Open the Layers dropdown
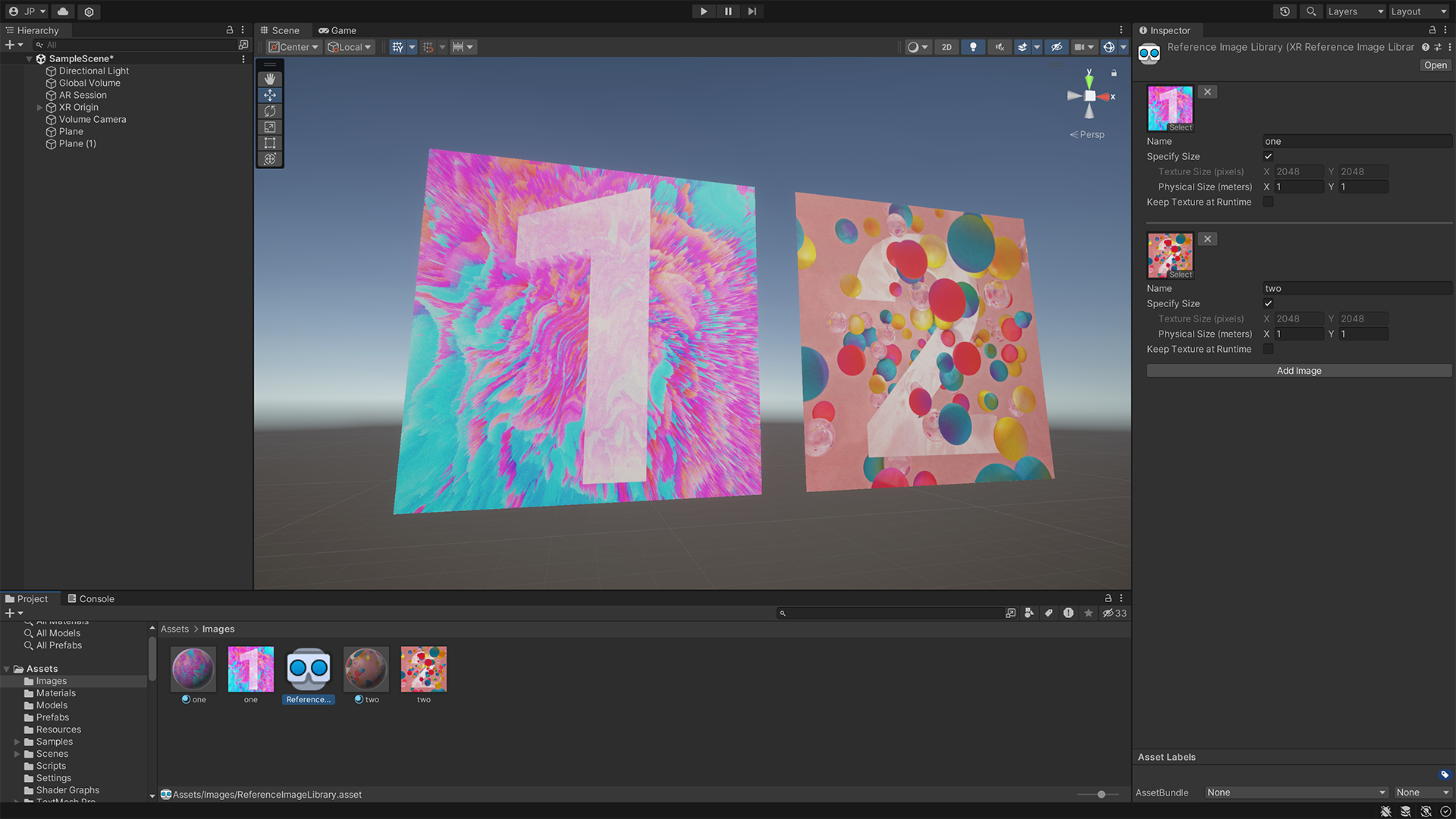This screenshot has height=819, width=1456. click(1355, 11)
